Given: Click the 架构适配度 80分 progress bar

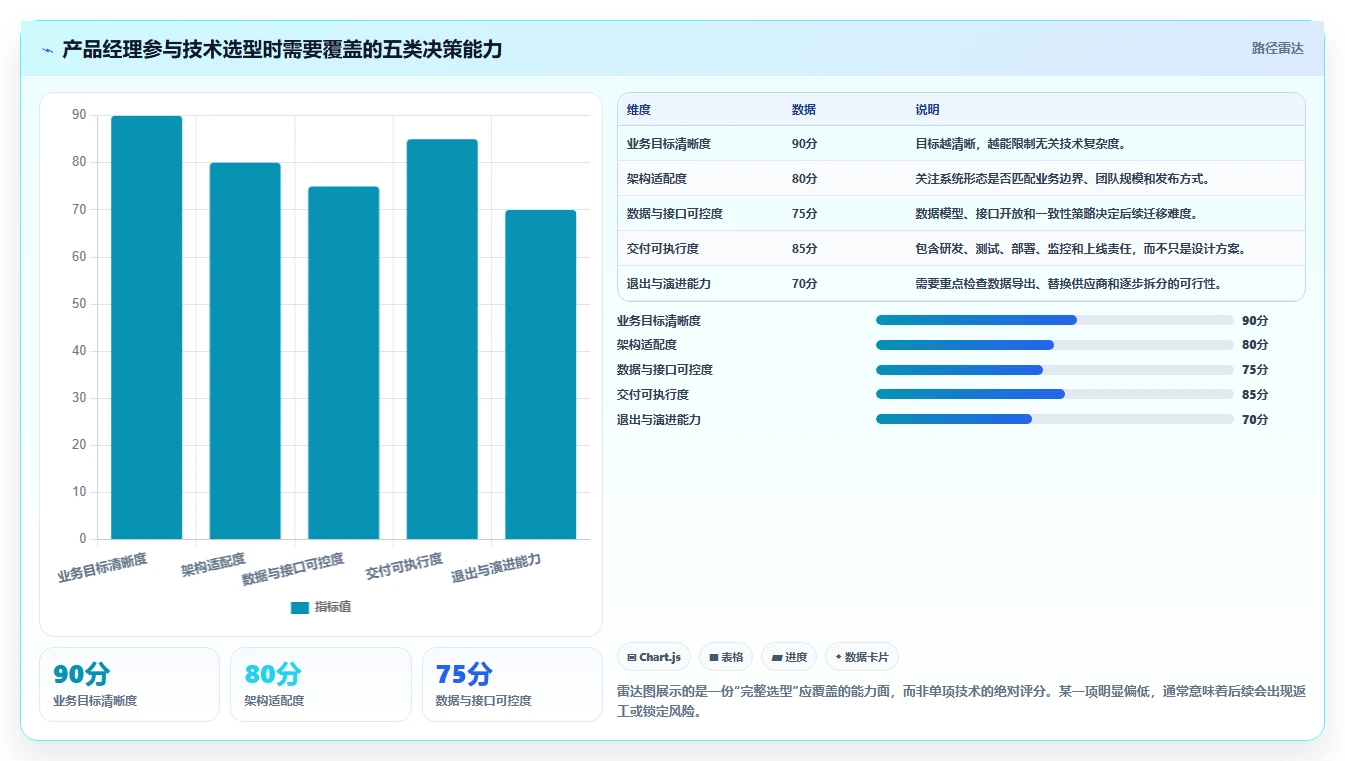Looking at the screenshot, I should click(1054, 345).
